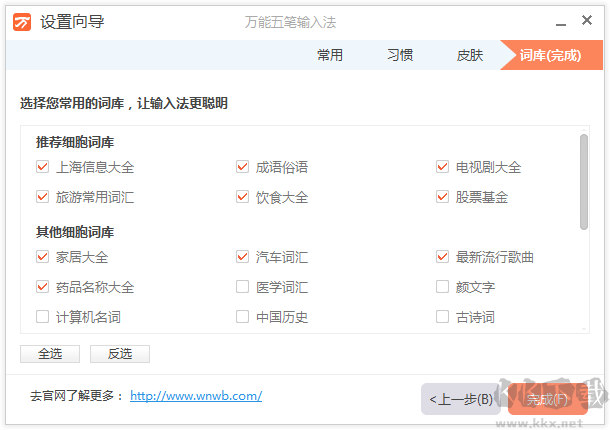Click the 反选 button

tap(120, 354)
